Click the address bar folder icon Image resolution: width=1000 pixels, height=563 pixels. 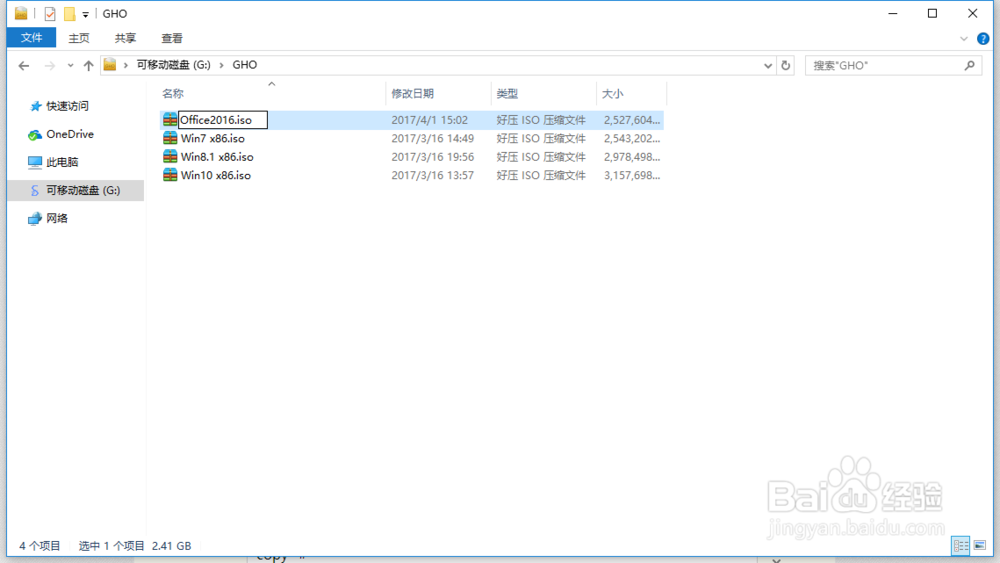coord(110,64)
